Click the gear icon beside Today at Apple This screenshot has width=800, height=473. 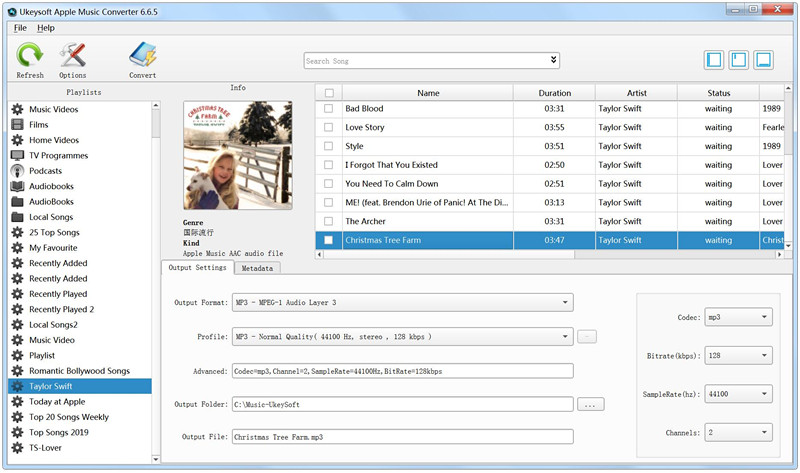(17, 402)
